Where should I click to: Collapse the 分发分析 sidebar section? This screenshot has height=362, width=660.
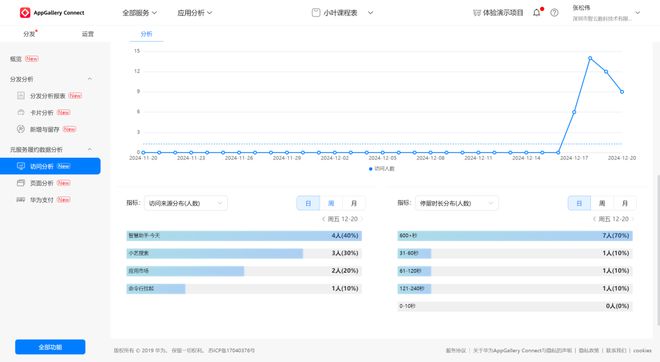90,79
